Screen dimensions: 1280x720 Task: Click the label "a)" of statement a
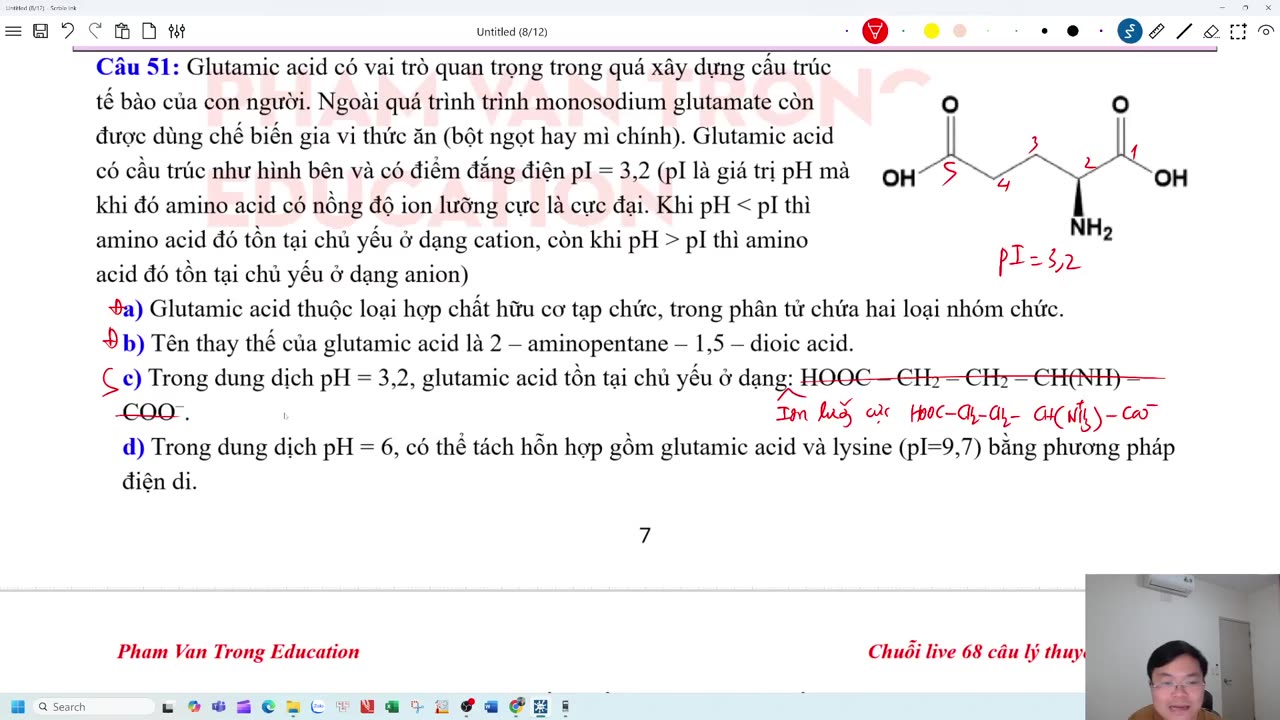pos(133,309)
